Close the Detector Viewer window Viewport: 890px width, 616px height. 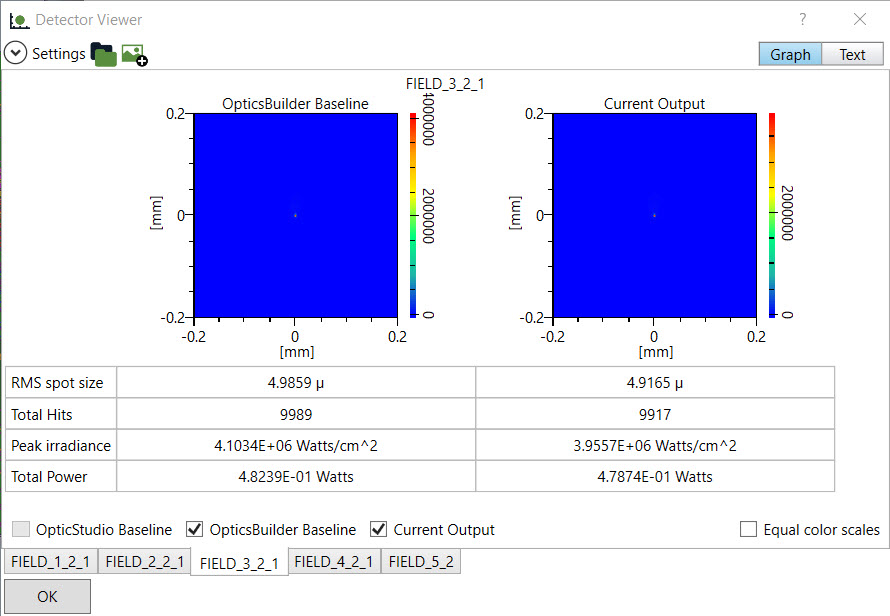(859, 19)
